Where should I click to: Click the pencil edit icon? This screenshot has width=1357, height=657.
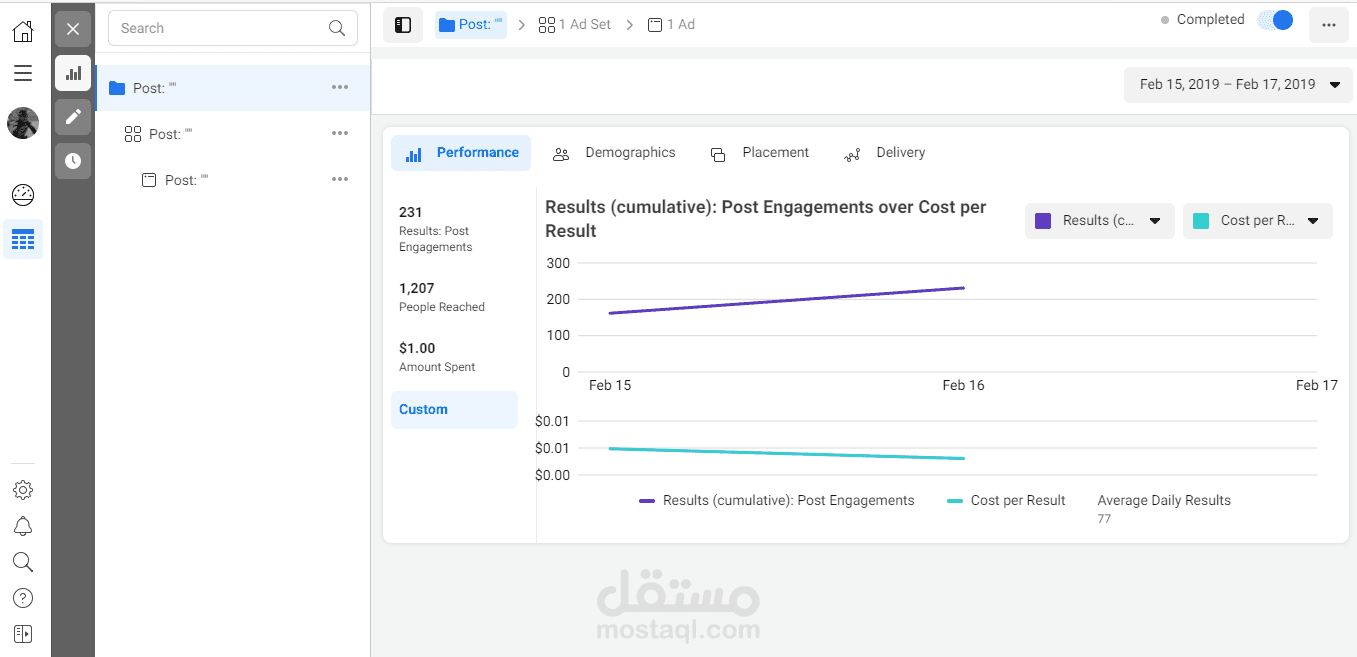[x=73, y=117]
